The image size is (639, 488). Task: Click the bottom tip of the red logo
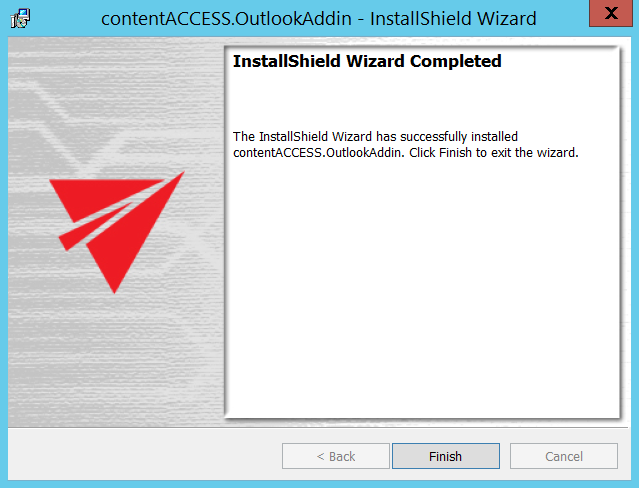(114, 287)
